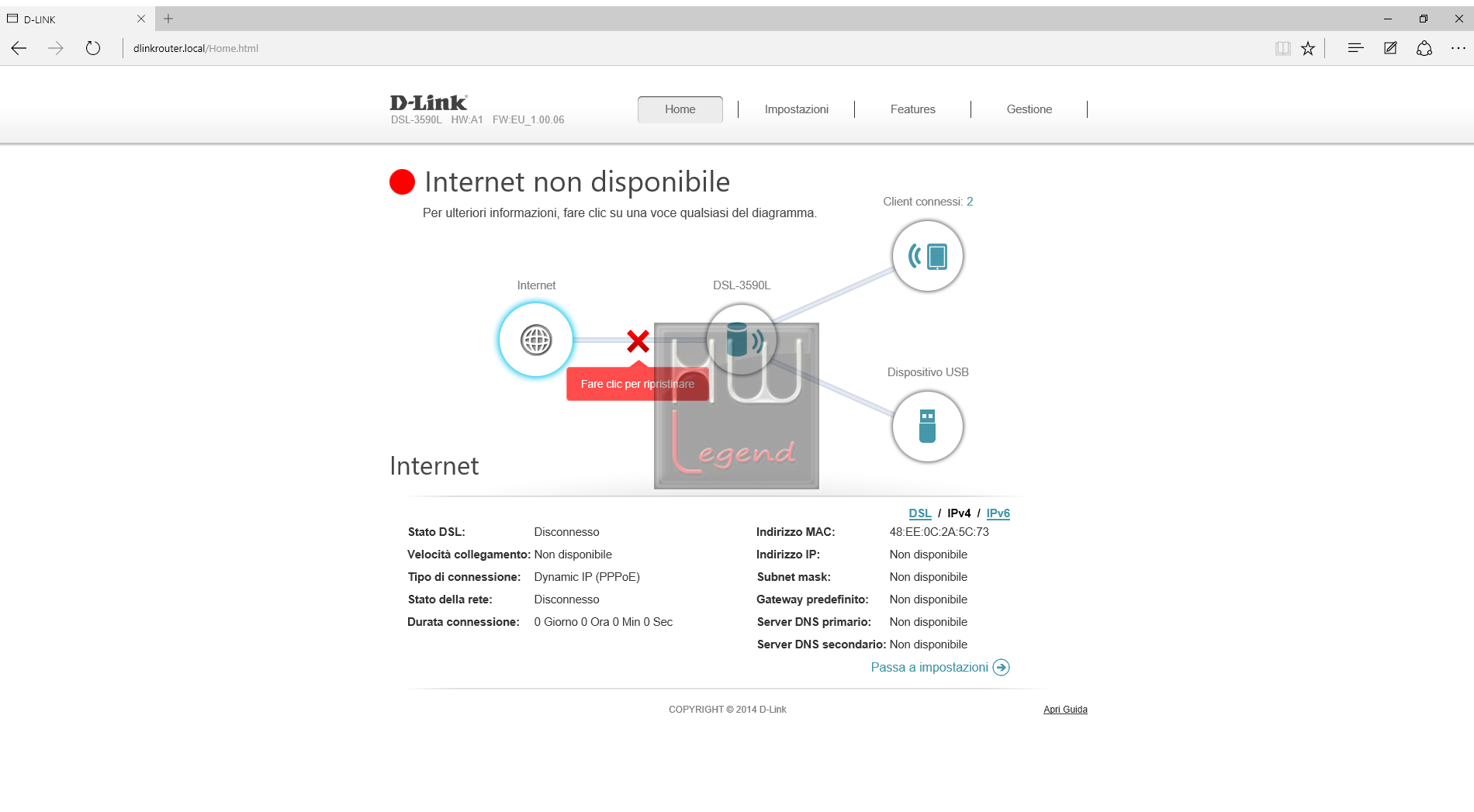Click the connected clients count 2

970,202
